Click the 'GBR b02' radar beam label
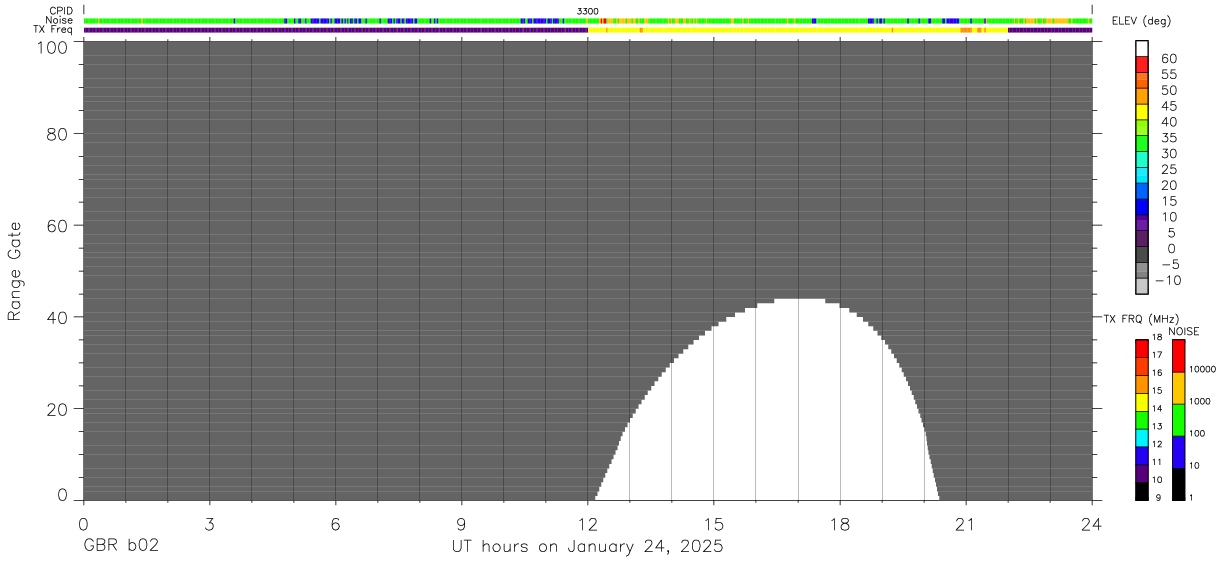 [x=121, y=546]
